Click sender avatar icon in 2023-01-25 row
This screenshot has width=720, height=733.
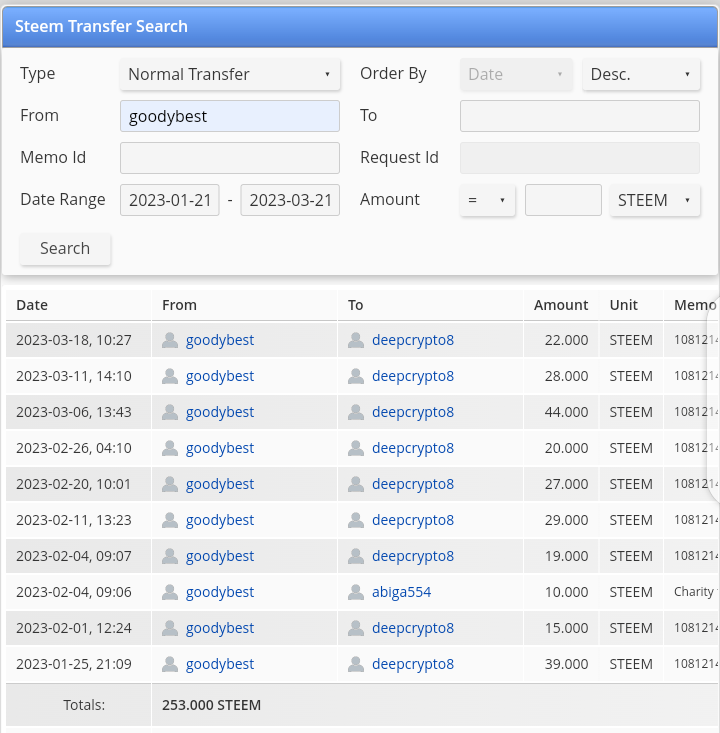point(170,664)
